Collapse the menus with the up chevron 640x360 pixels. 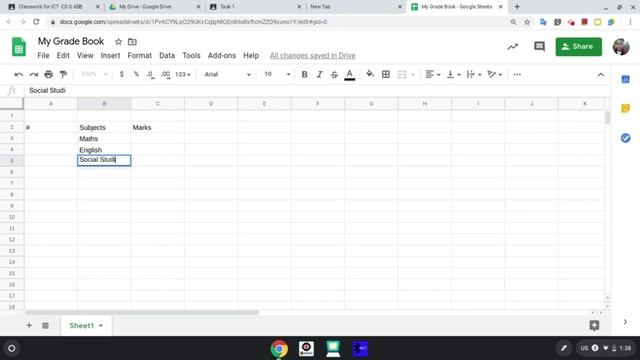coord(601,75)
